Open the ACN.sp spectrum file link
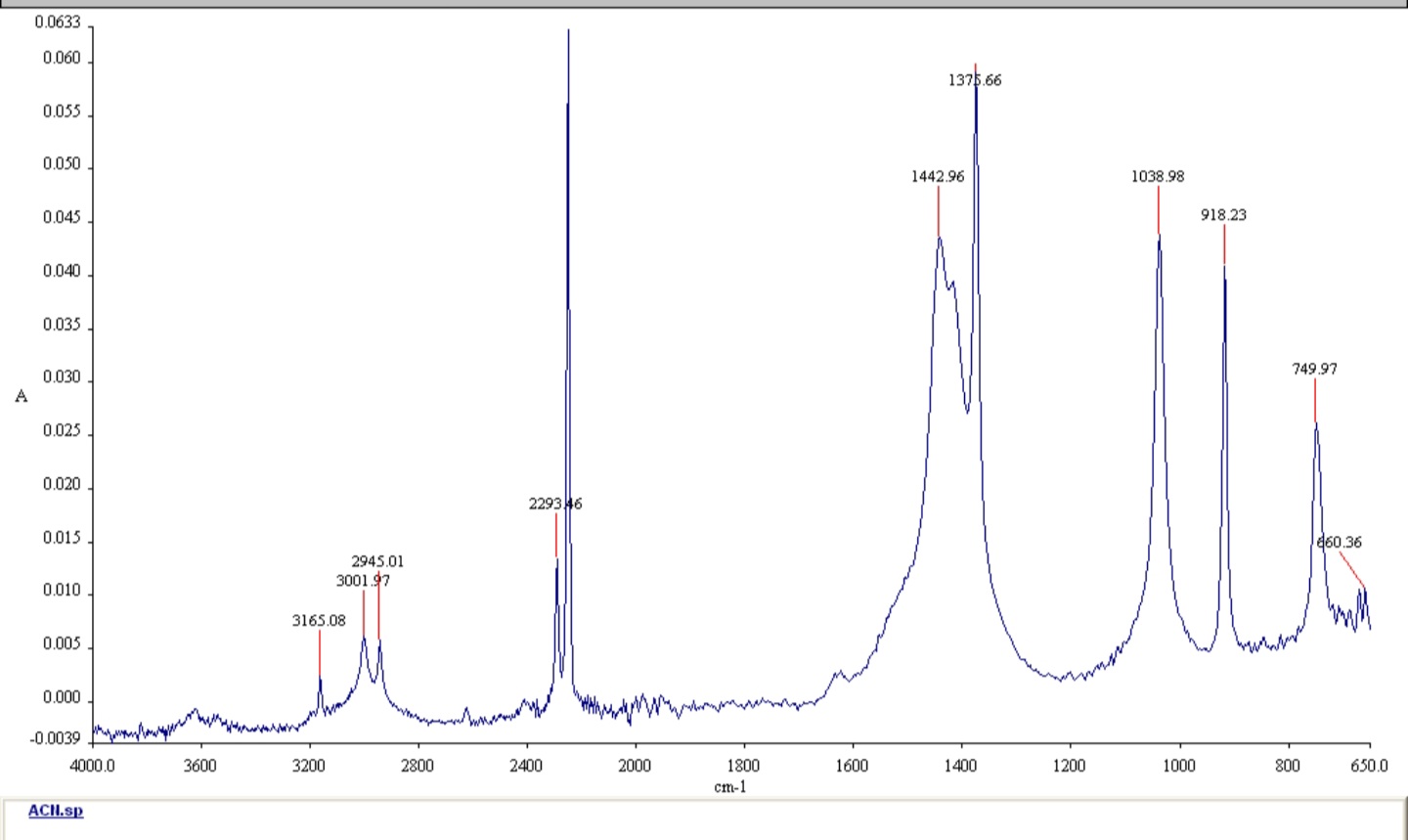This screenshot has width=1408, height=840. coord(56,811)
